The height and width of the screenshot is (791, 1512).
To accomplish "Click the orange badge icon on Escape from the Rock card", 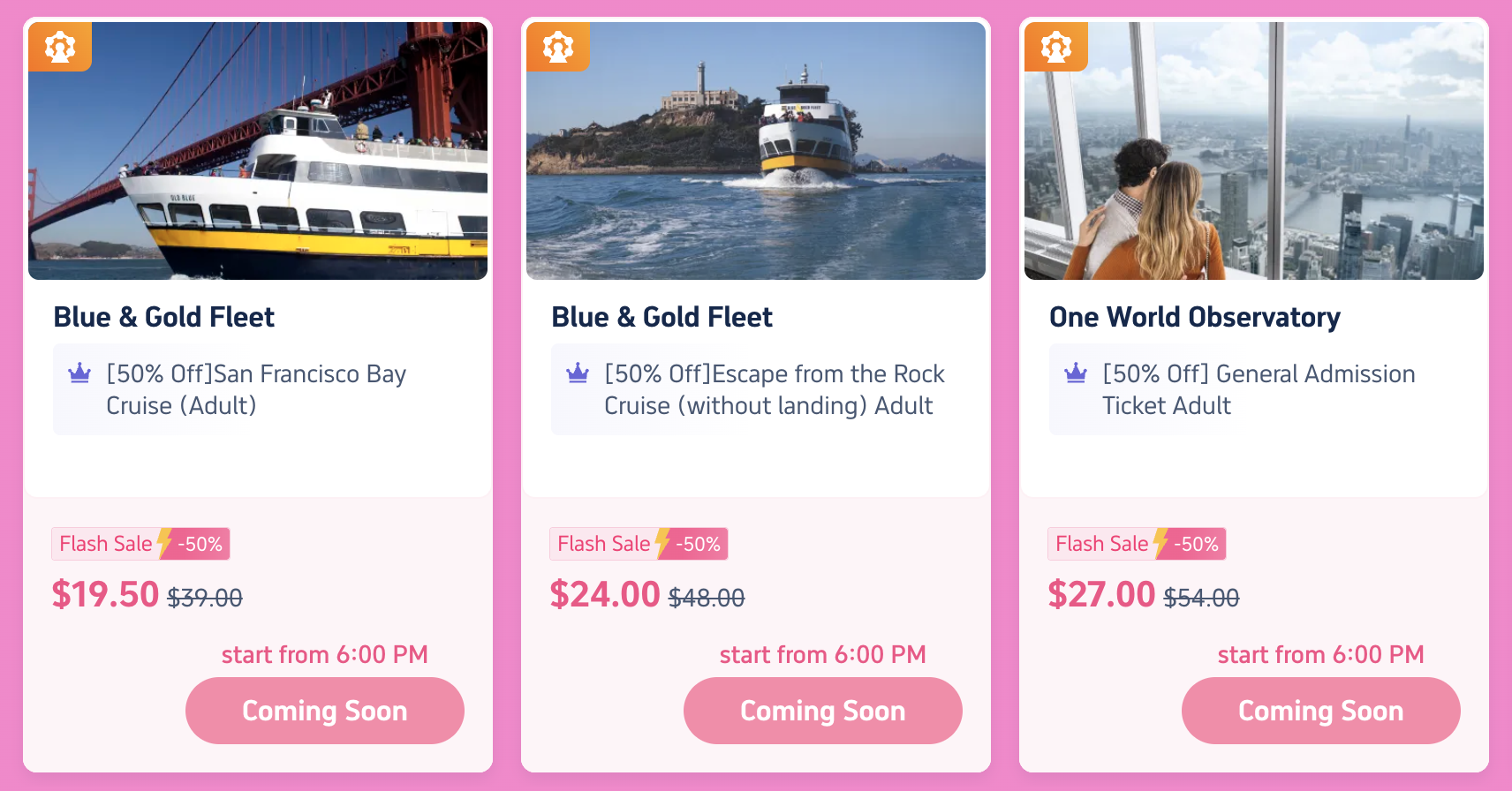I will [x=558, y=47].
